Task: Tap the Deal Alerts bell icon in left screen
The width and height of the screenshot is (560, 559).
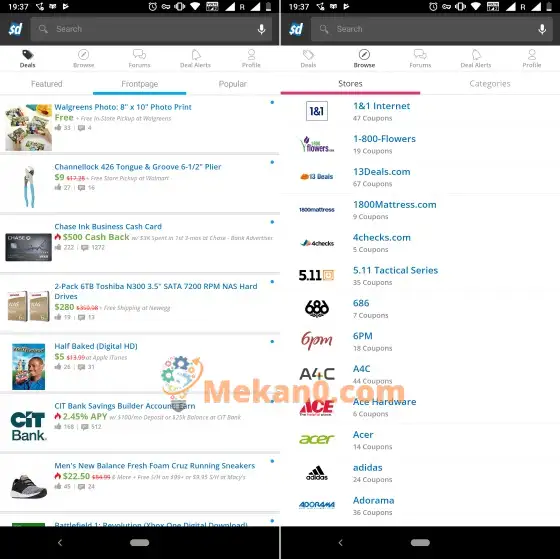Action: (196, 55)
